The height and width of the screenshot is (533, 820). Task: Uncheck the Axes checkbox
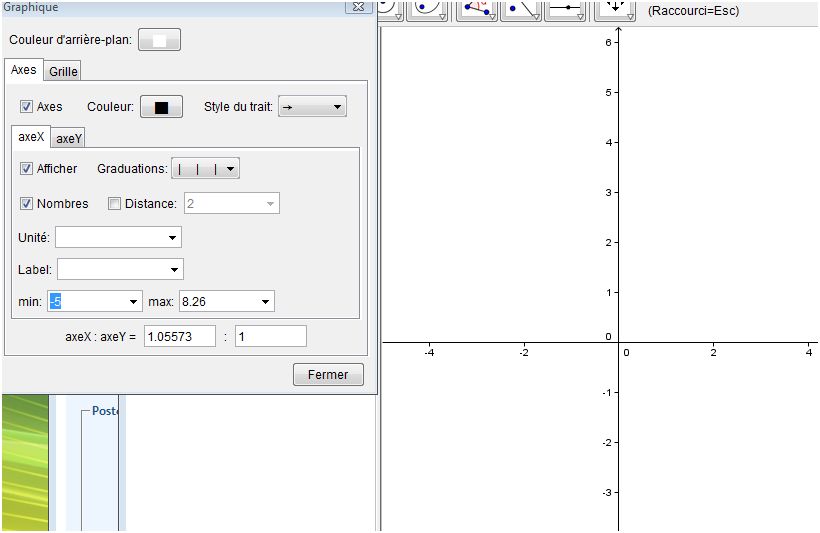pyautogui.click(x=27, y=106)
